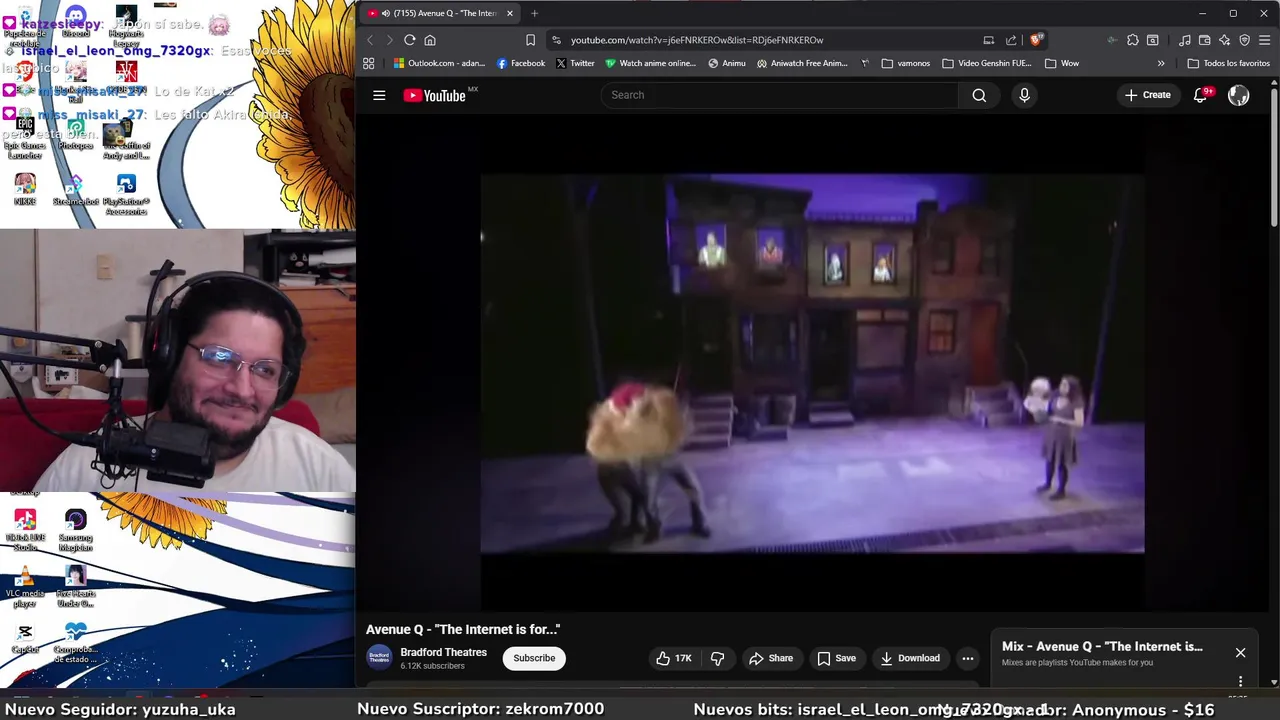Open YouTube notifications bell
Viewport: 1280px width, 720px height.
pyautogui.click(x=1201, y=95)
